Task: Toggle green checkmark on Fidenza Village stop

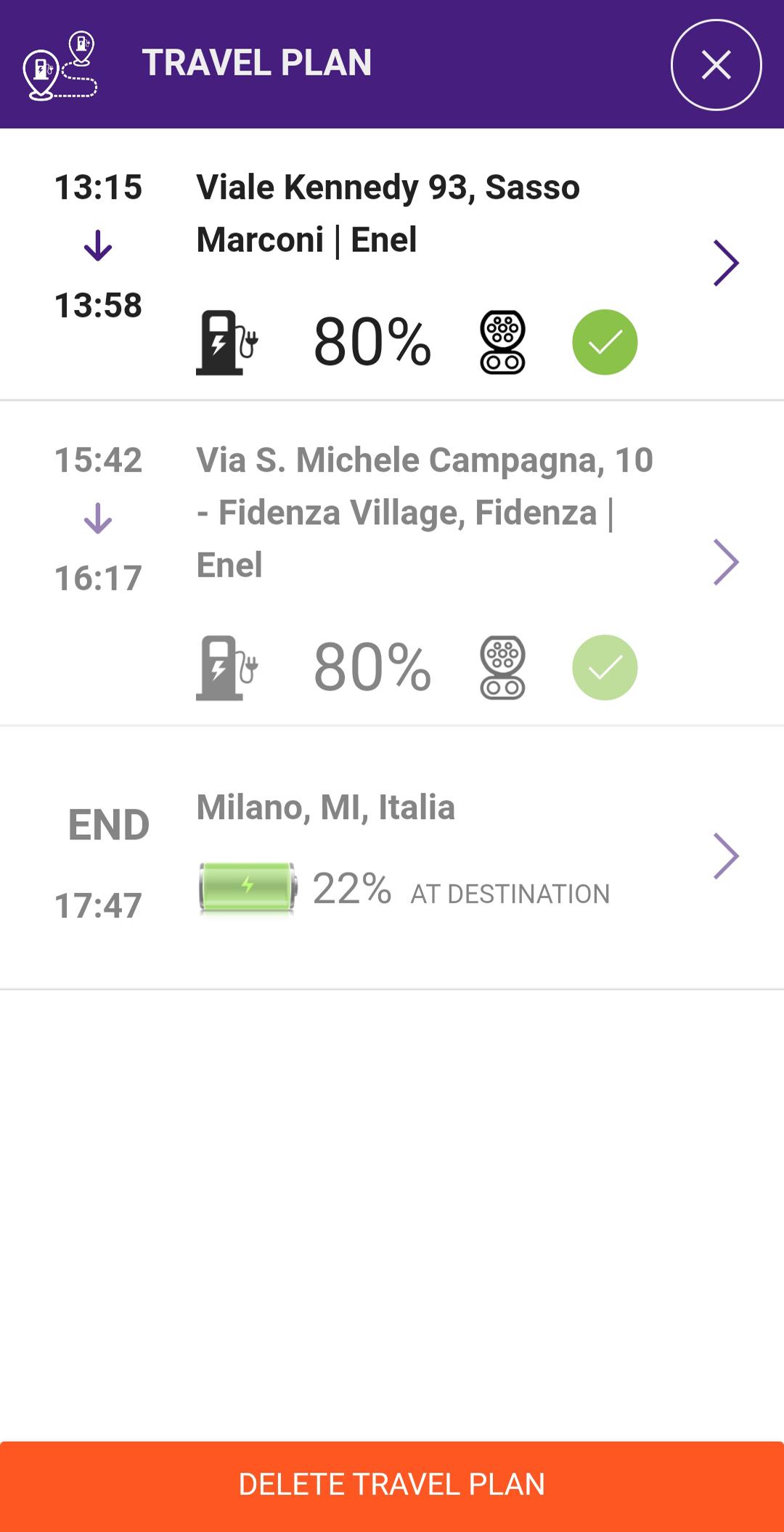Action: (605, 667)
